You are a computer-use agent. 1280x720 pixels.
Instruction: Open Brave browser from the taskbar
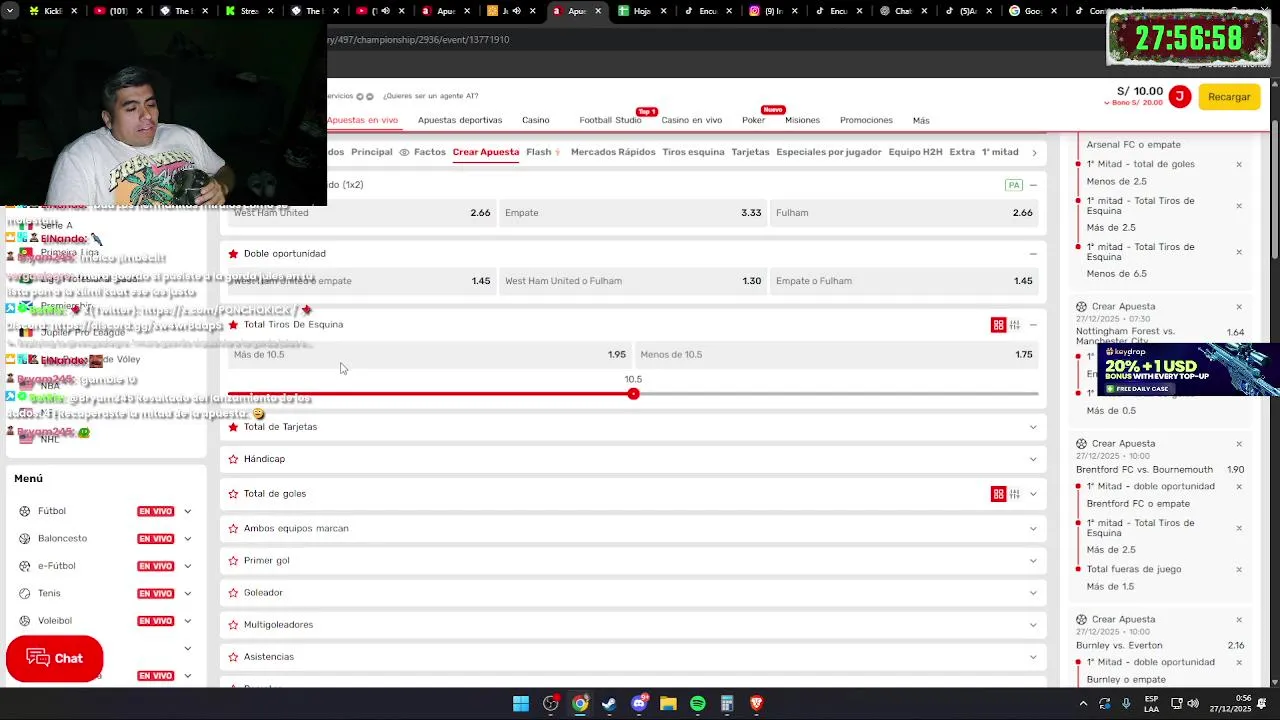coord(757,704)
